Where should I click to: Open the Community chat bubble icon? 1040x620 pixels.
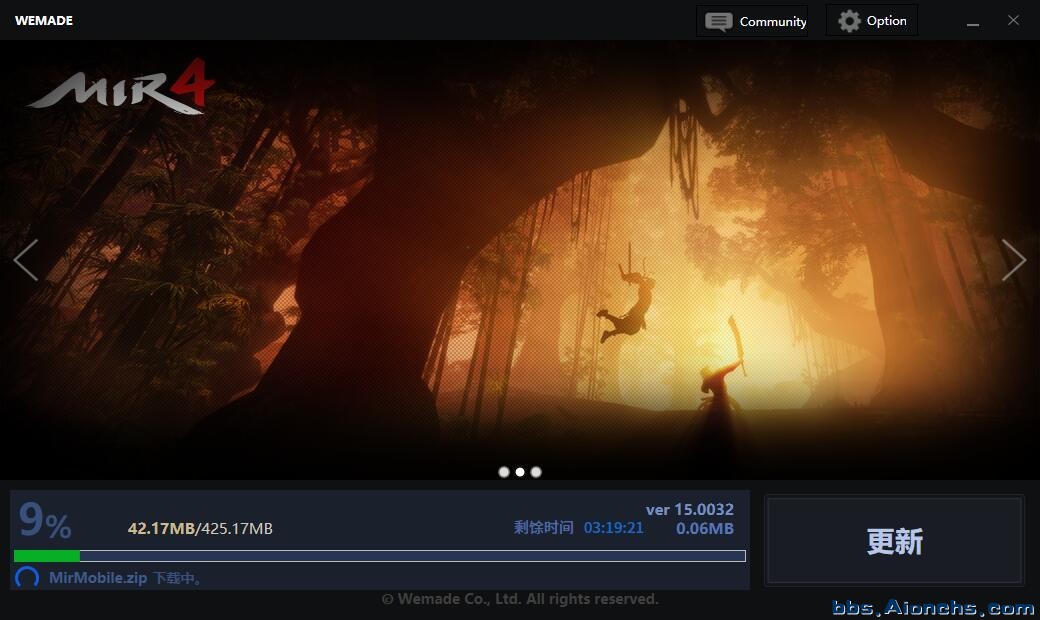pyautogui.click(x=718, y=21)
